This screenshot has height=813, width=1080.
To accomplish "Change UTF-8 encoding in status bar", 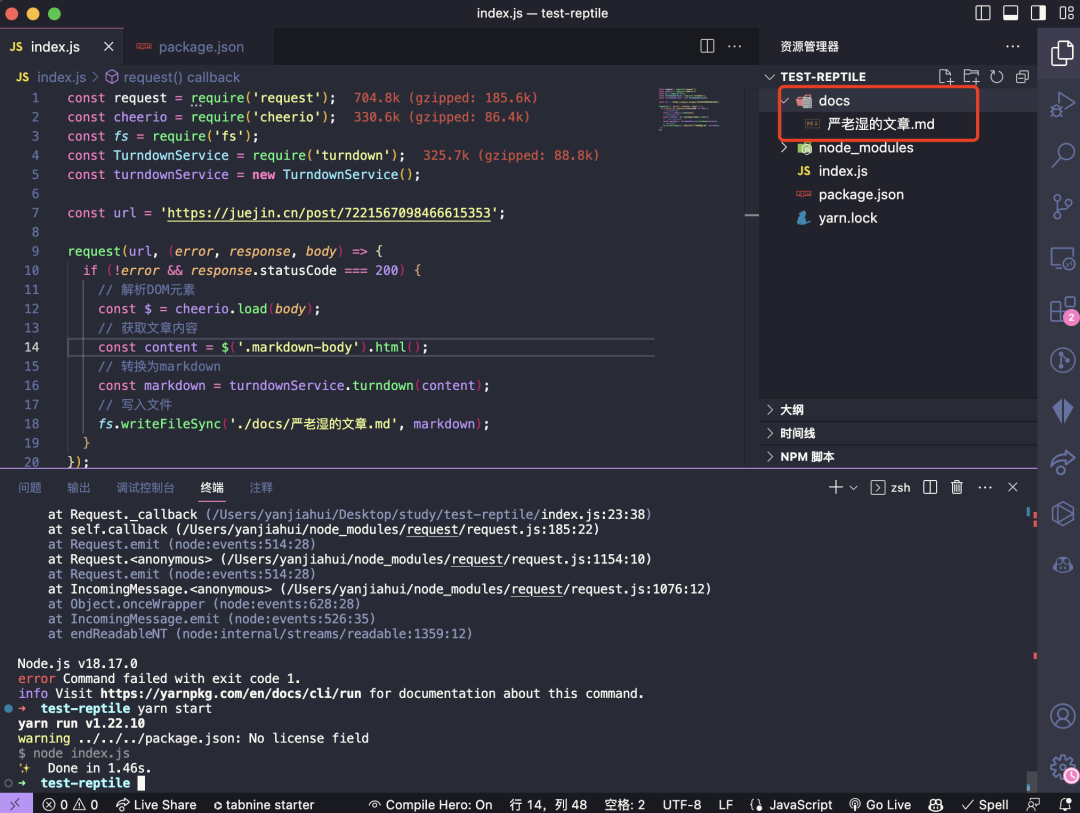I will coord(681,804).
